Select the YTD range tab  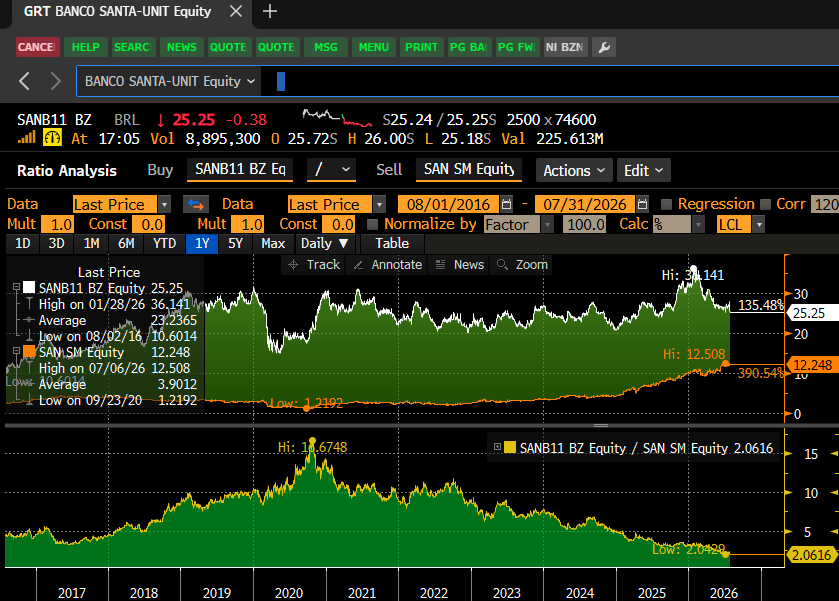[164, 244]
